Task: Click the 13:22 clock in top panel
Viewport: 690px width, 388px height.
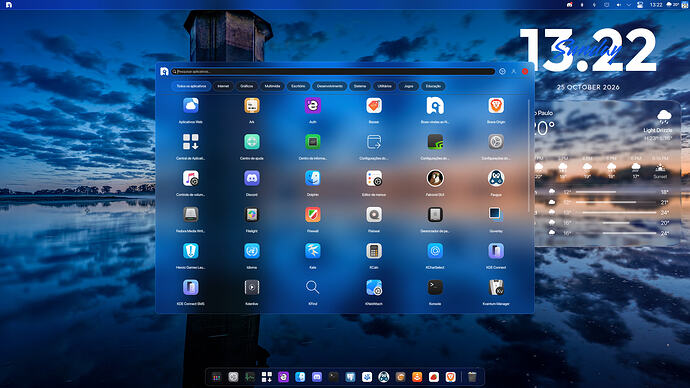Action: (656, 5)
